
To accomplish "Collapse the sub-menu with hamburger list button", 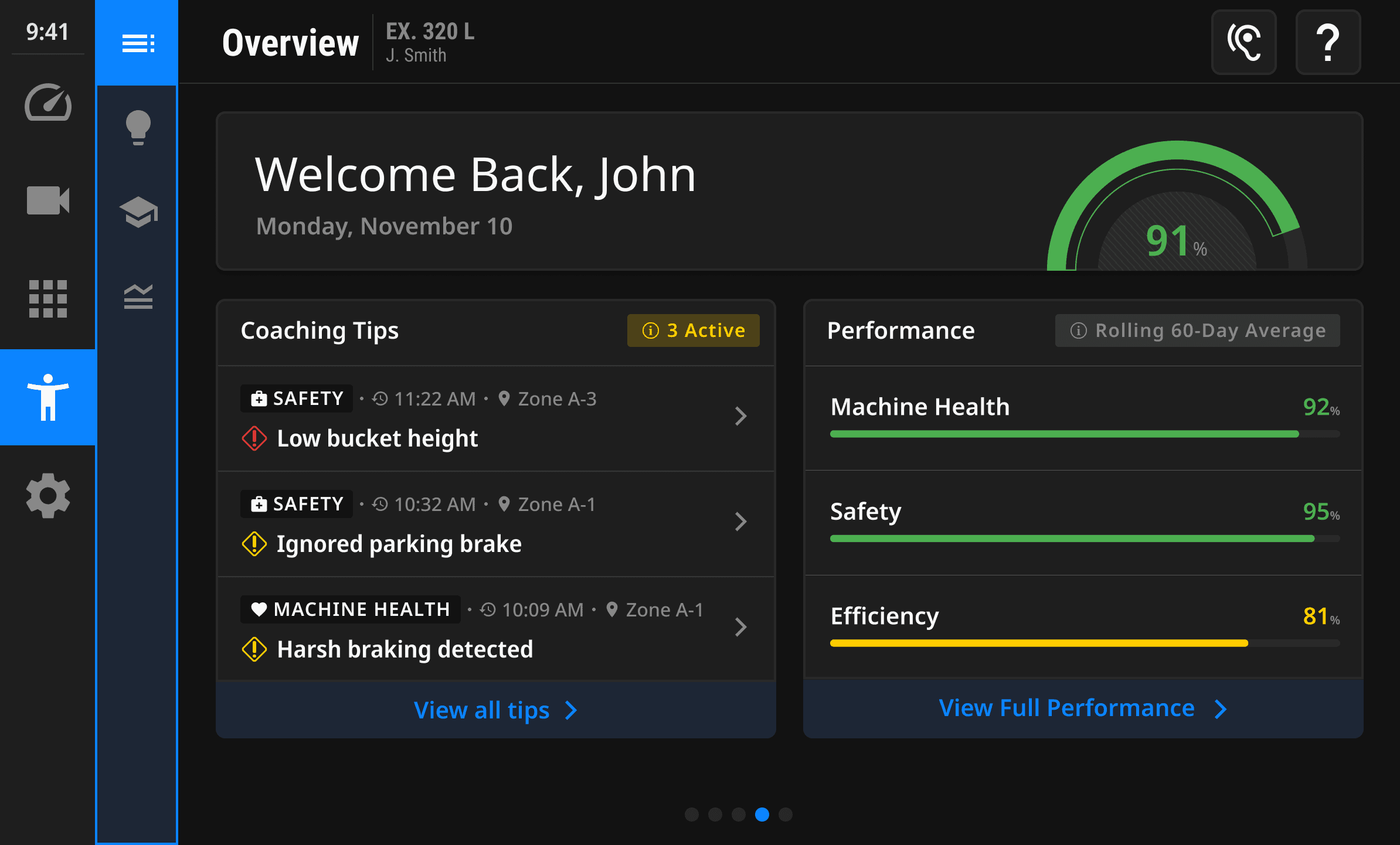I will click(x=138, y=43).
